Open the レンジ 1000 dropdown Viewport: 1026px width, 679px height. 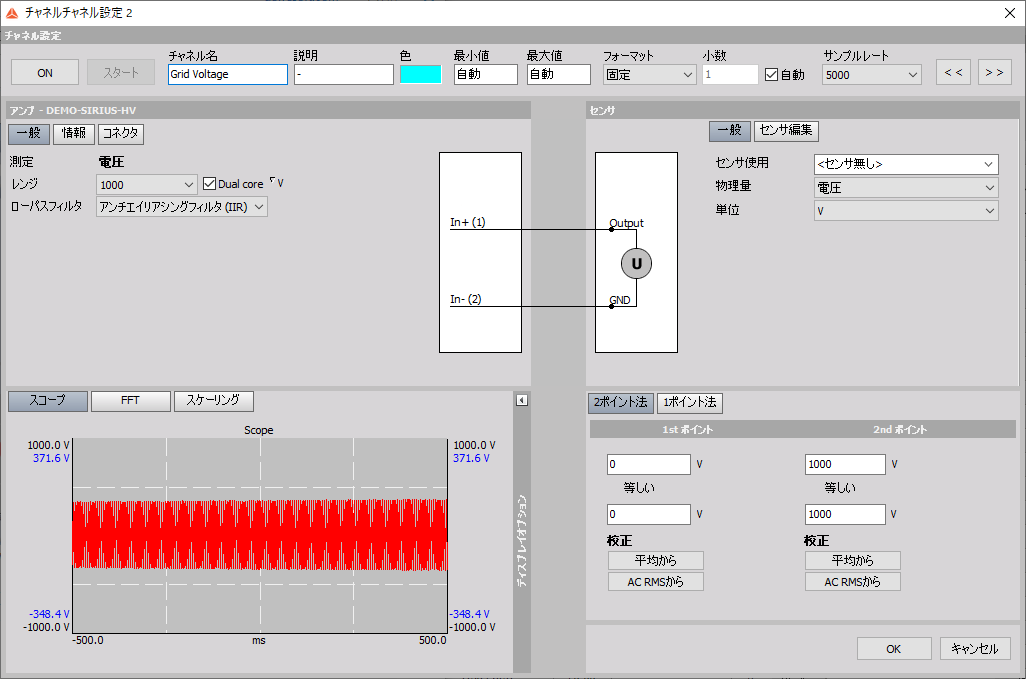[147, 184]
